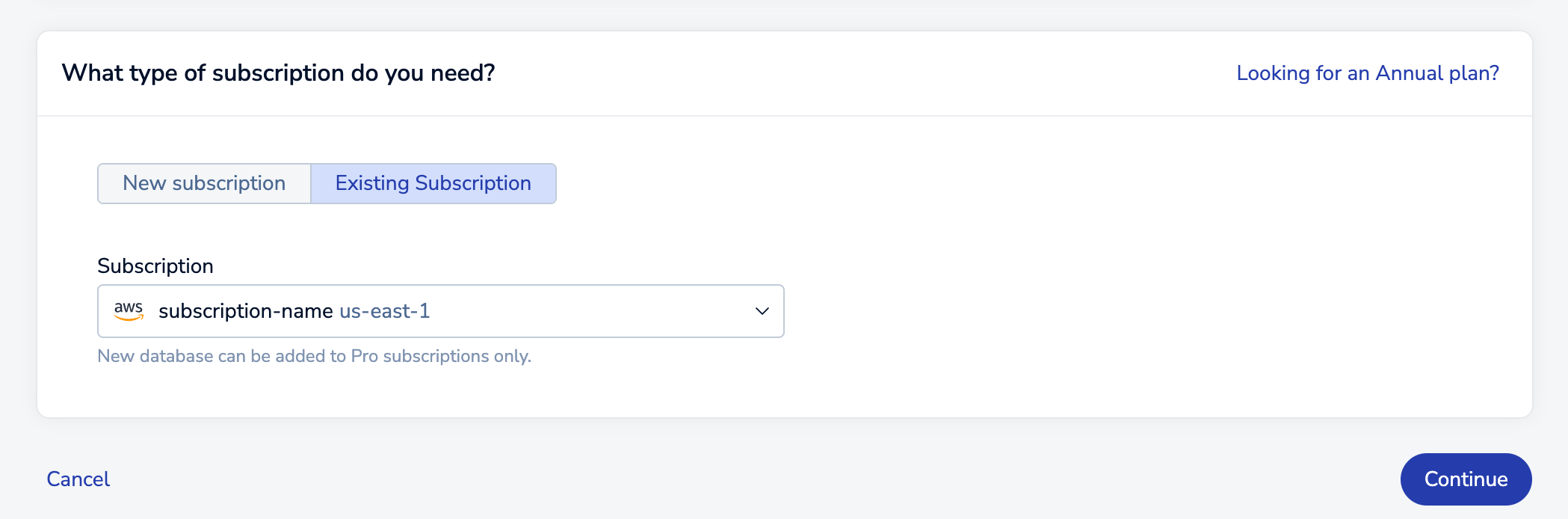This screenshot has height=519, width=1568.
Task: Open the Looking for an Annual plan link
Action: tap(1367, 73)
